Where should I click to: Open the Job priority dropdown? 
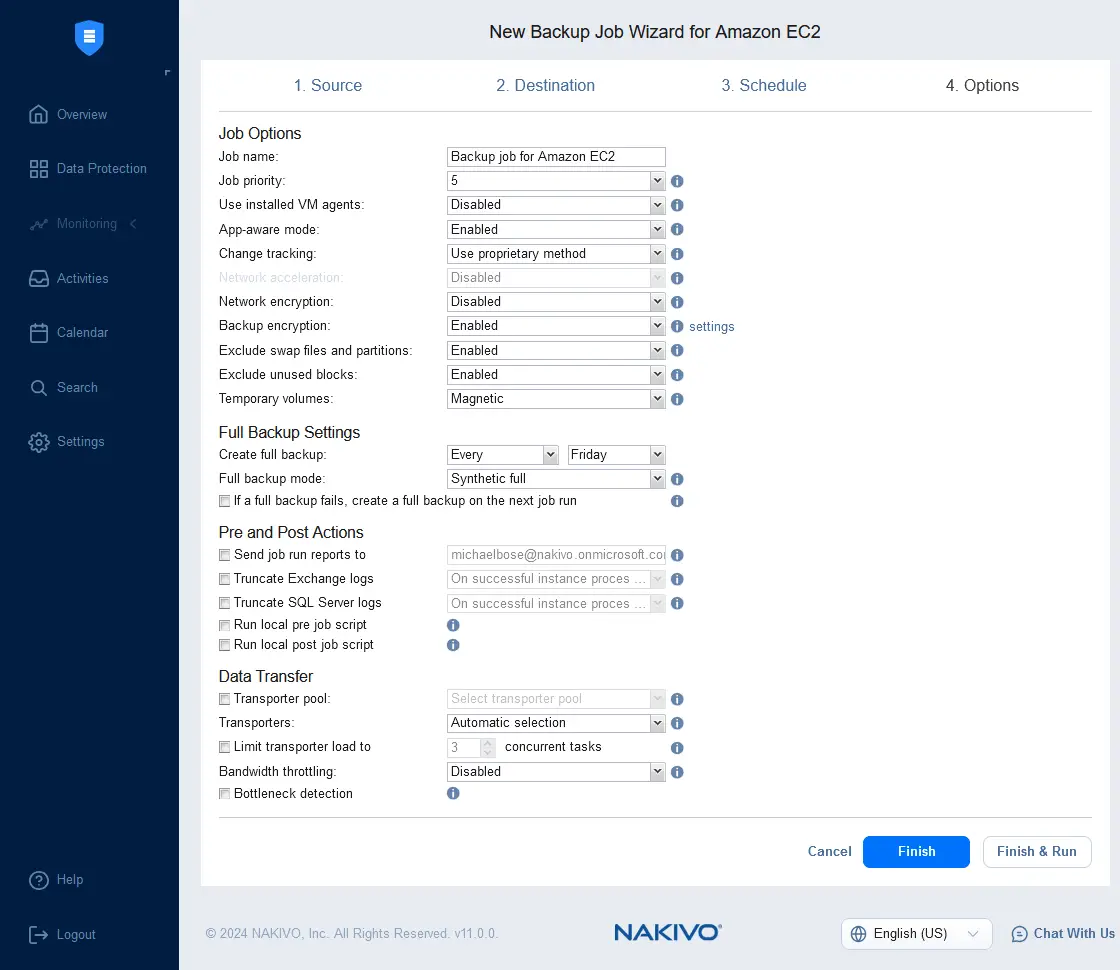(556, 181)
